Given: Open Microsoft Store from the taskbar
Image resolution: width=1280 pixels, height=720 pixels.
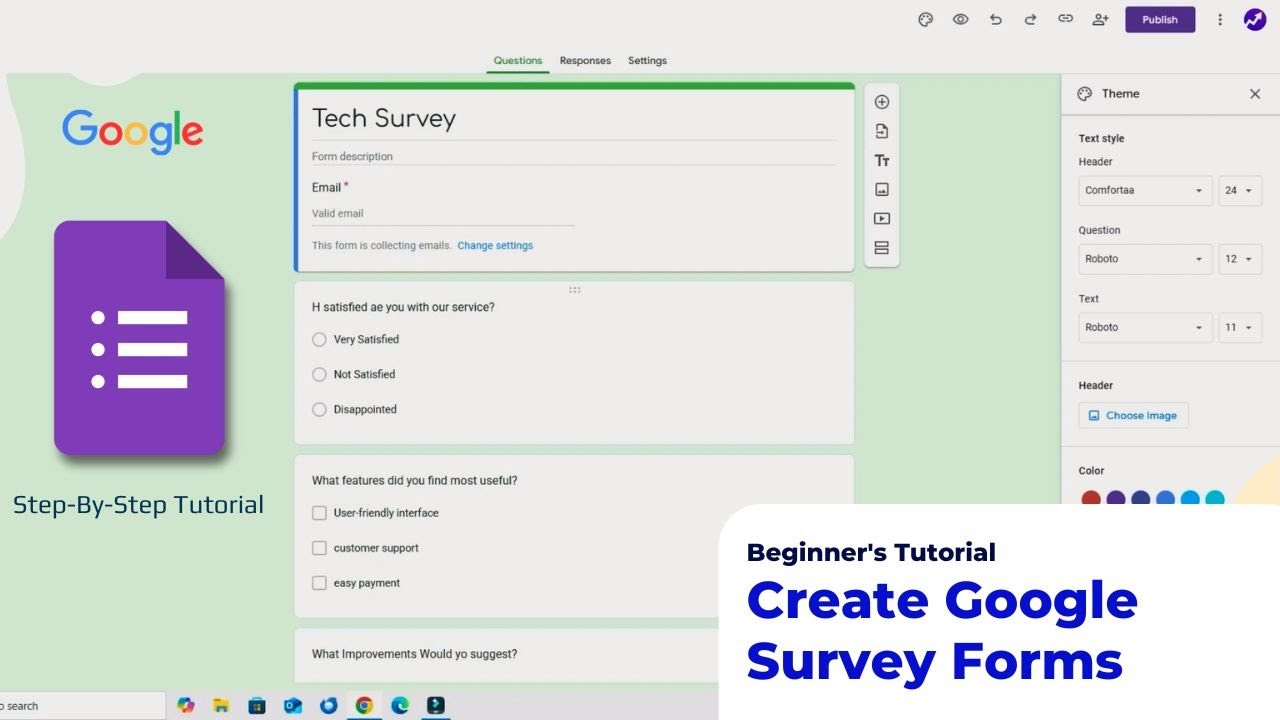Looking at the screenshot, I should 257,706.
